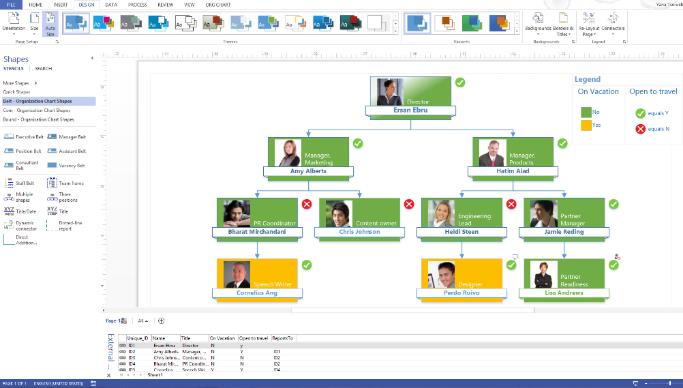The width and height of the screenshot is (683, 388).
Task: Switch to the REVIEW tab
Action: click(x=165, y=5)
